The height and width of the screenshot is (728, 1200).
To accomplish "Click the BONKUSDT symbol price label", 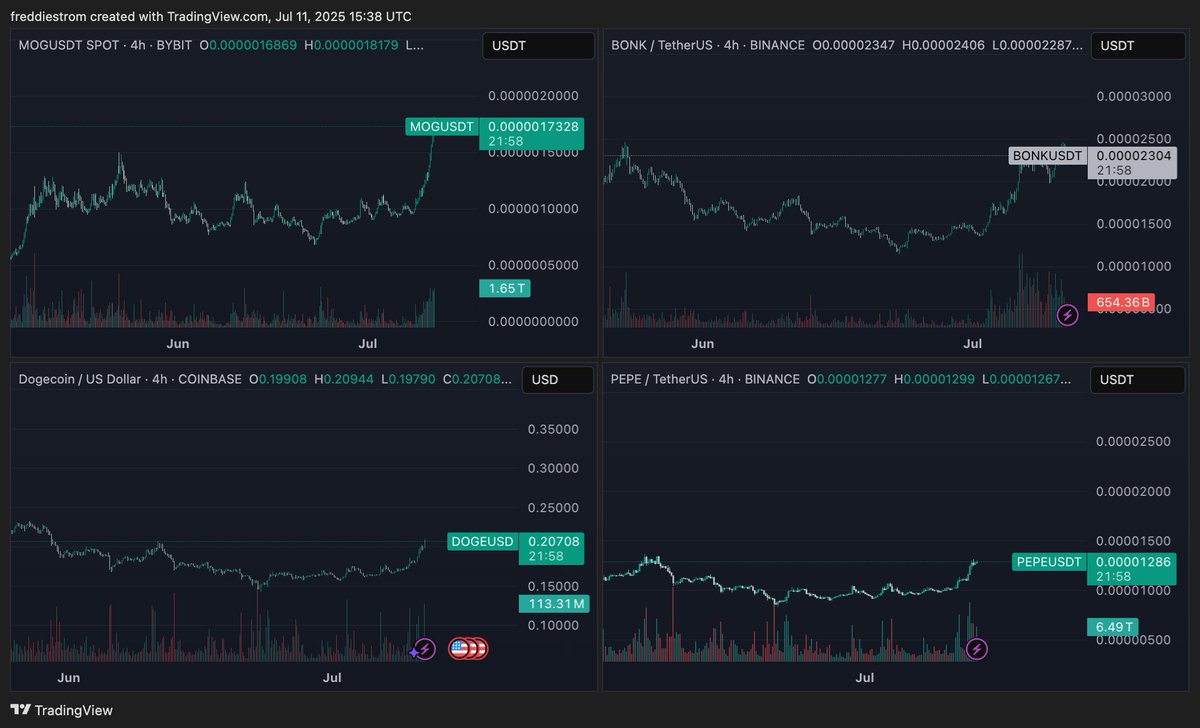I will [x=1047, y=156].
